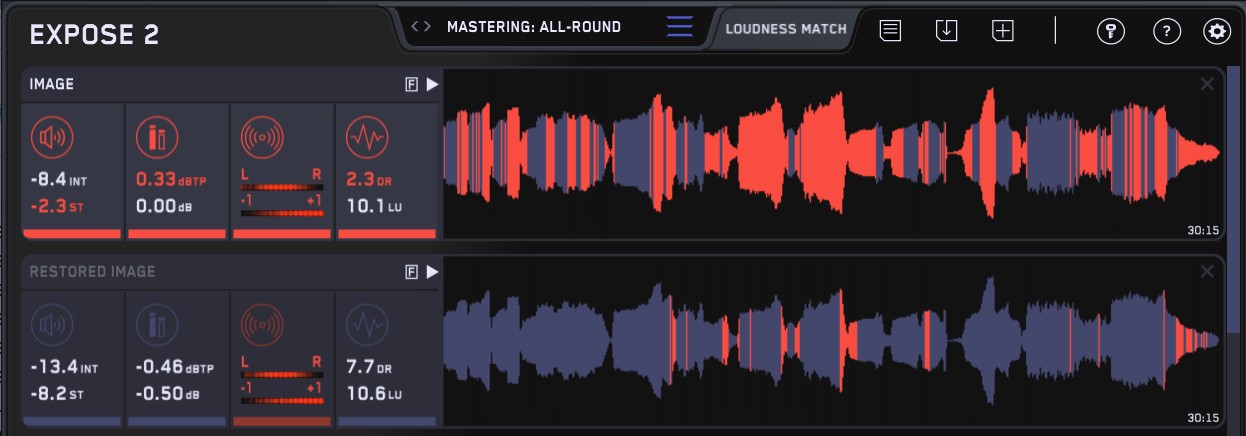Click the RESTORED IMAGE waveform display

[x=830, y=340]
